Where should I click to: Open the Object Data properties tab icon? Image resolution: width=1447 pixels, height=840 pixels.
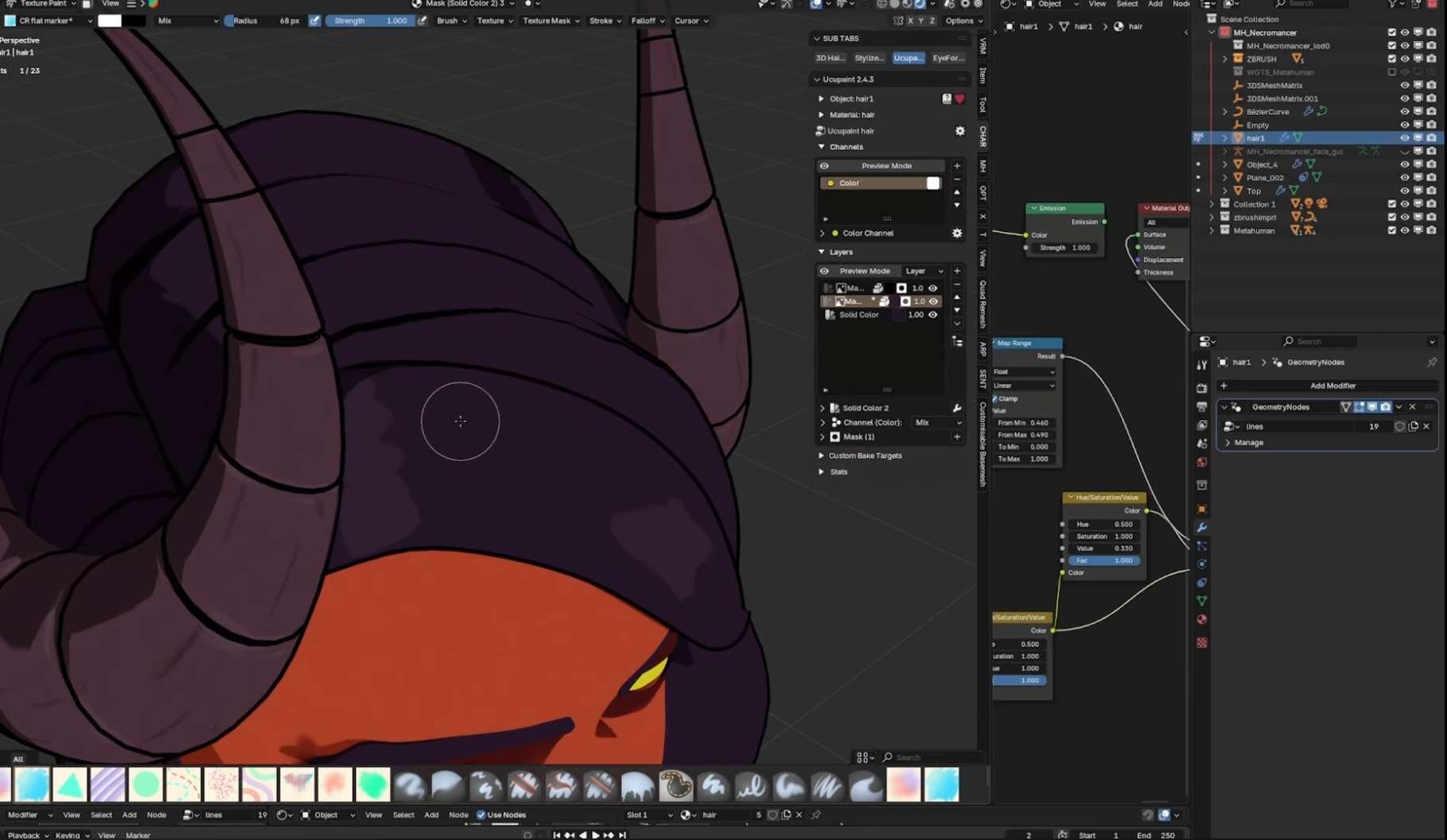pyautogui.click(x=1202, y=601)
